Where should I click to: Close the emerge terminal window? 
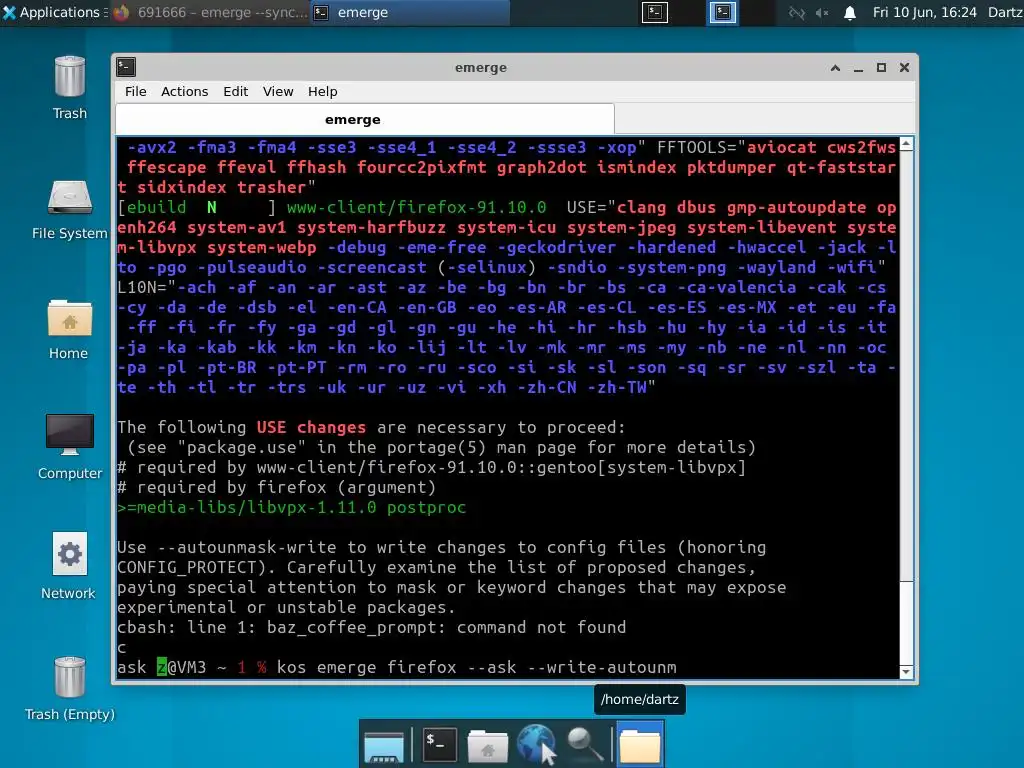coord(904,68)
